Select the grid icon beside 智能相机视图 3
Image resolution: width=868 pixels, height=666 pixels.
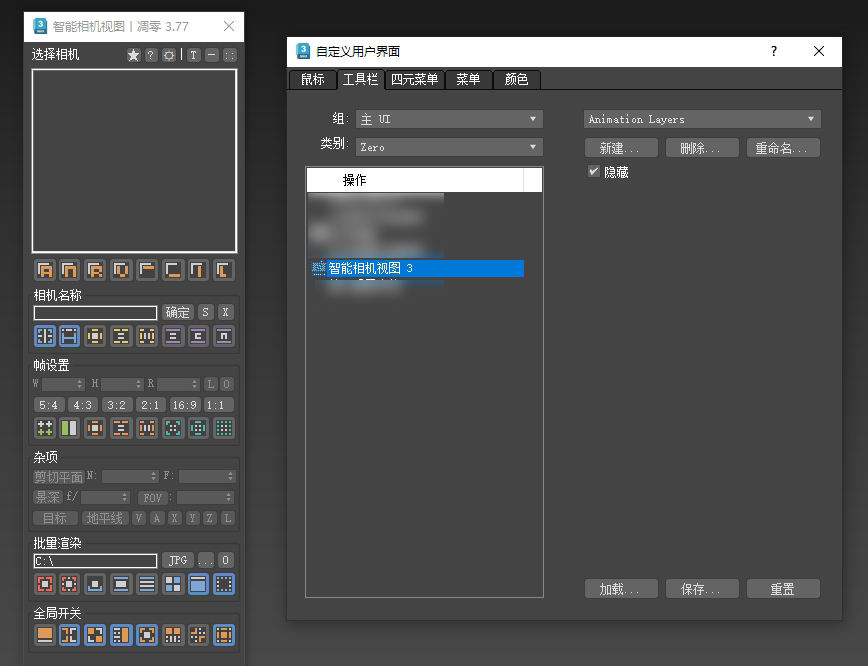coord(318,269)
